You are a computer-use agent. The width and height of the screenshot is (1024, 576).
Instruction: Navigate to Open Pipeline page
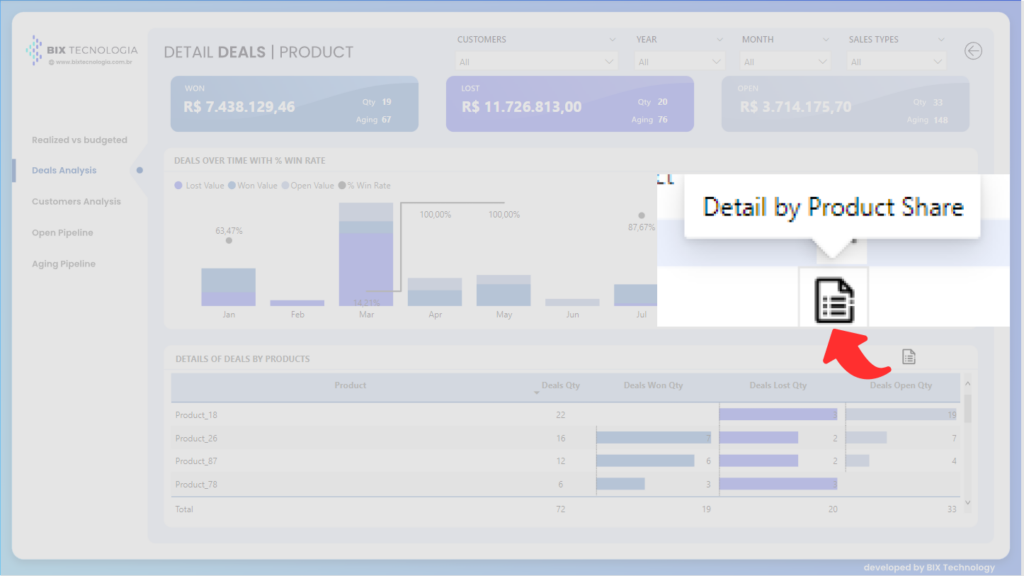(x=62, y=232)
